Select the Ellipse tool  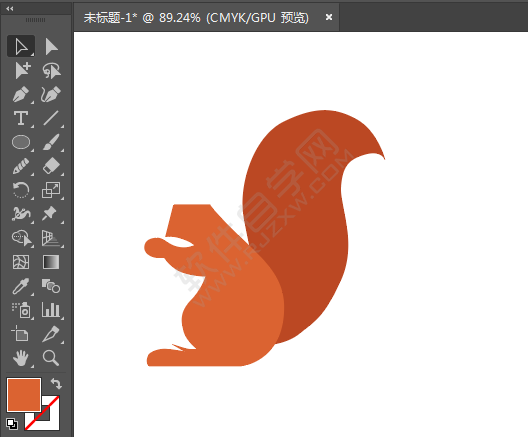(21, 142)
